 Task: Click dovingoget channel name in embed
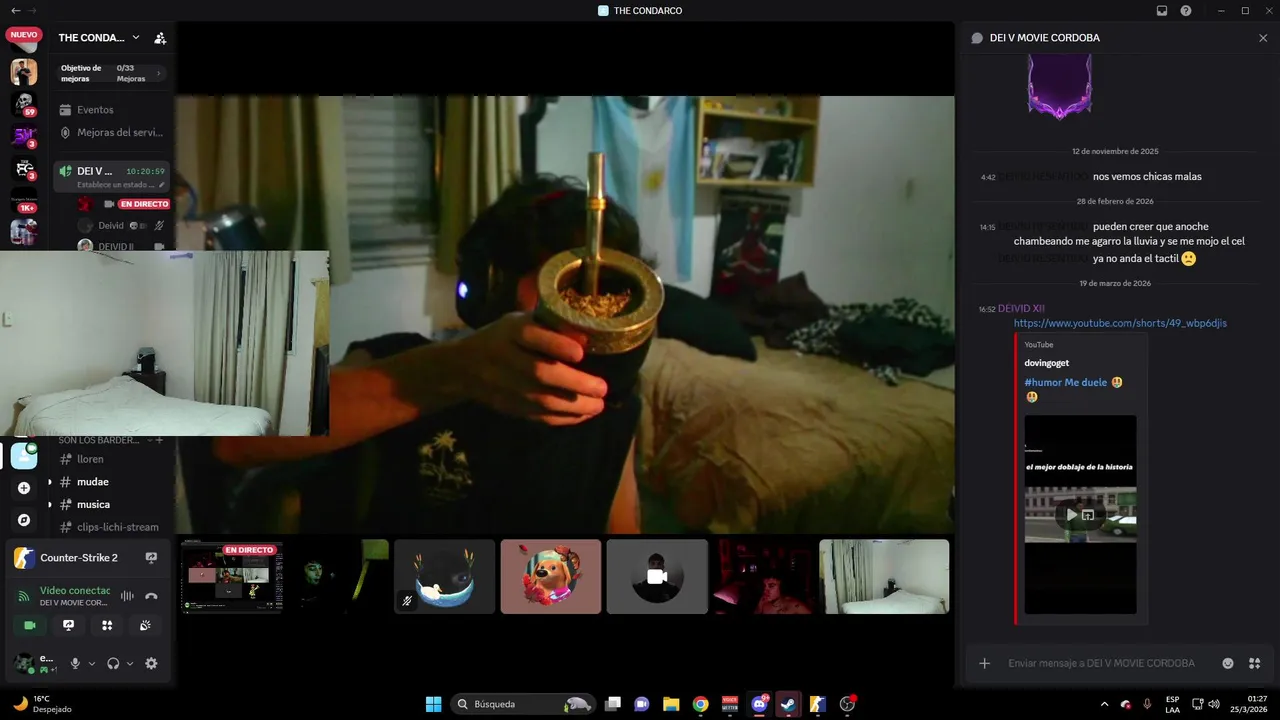click(1046, 363)
